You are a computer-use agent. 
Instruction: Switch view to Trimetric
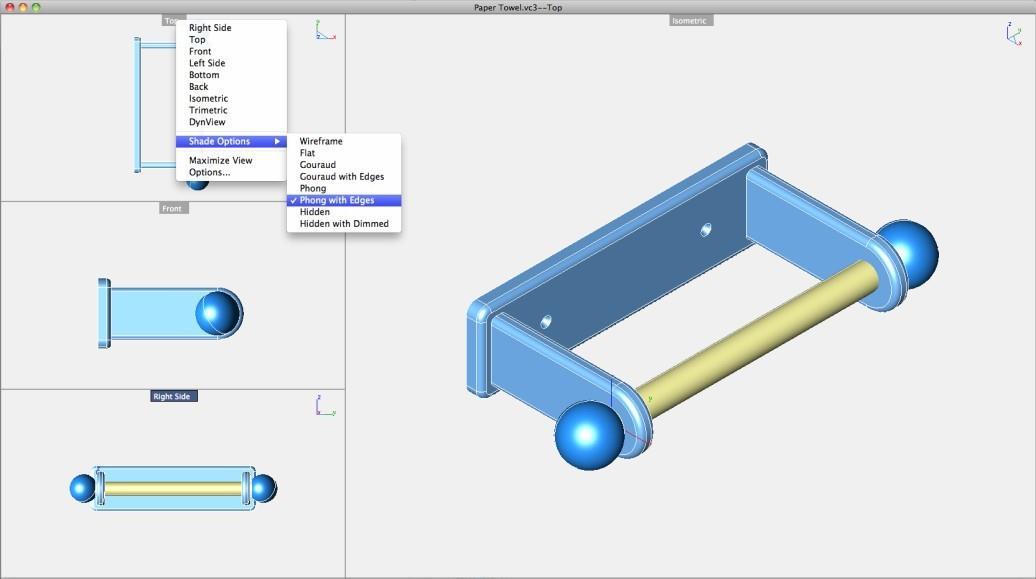[x=208, y=110]
